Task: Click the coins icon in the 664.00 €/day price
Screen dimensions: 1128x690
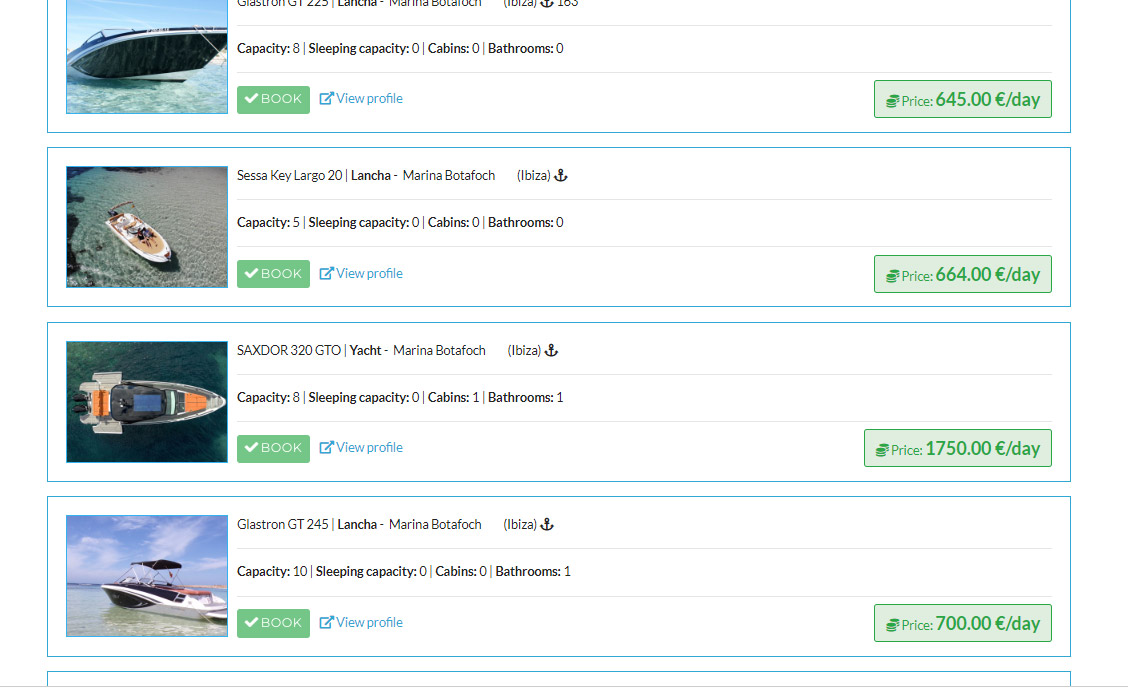Action: pyautogui.click(x=893, y=276)
